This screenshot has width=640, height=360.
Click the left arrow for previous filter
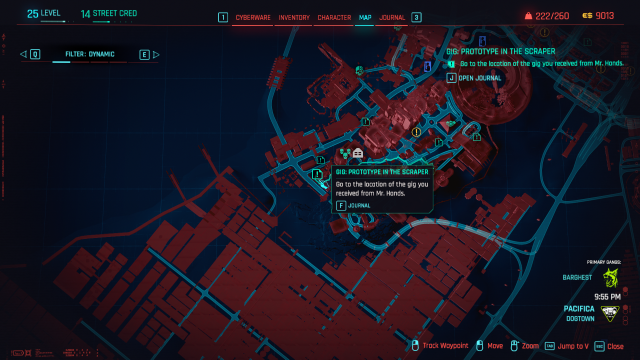(x=23, y=54)
